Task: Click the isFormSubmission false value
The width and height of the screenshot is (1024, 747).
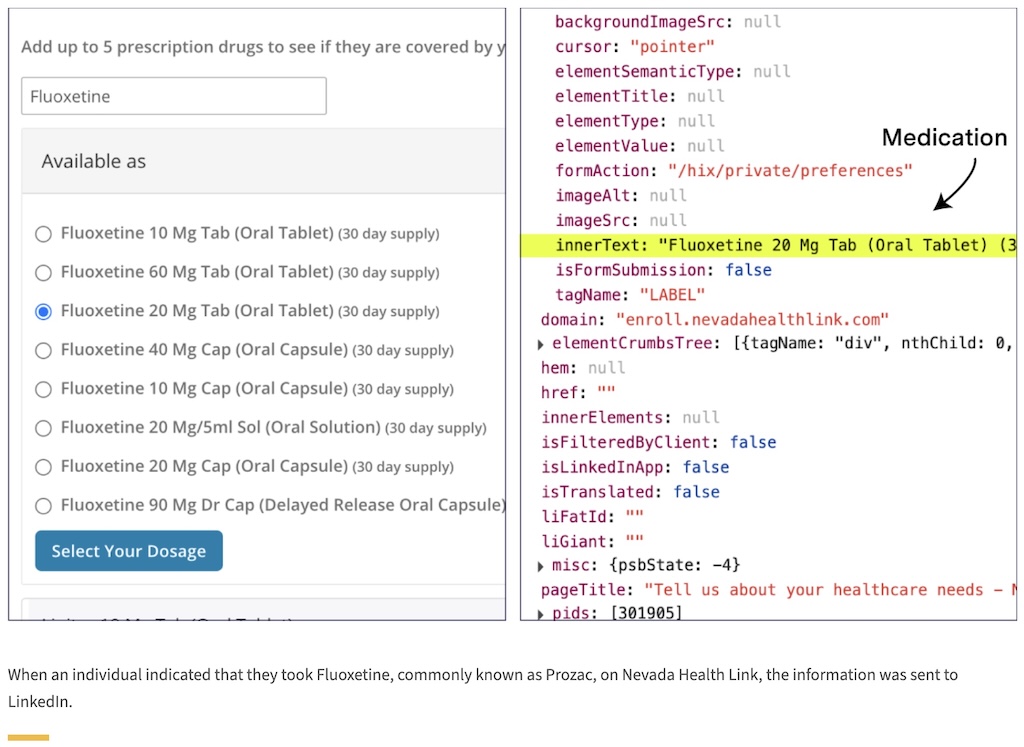Action: point(748,270)
